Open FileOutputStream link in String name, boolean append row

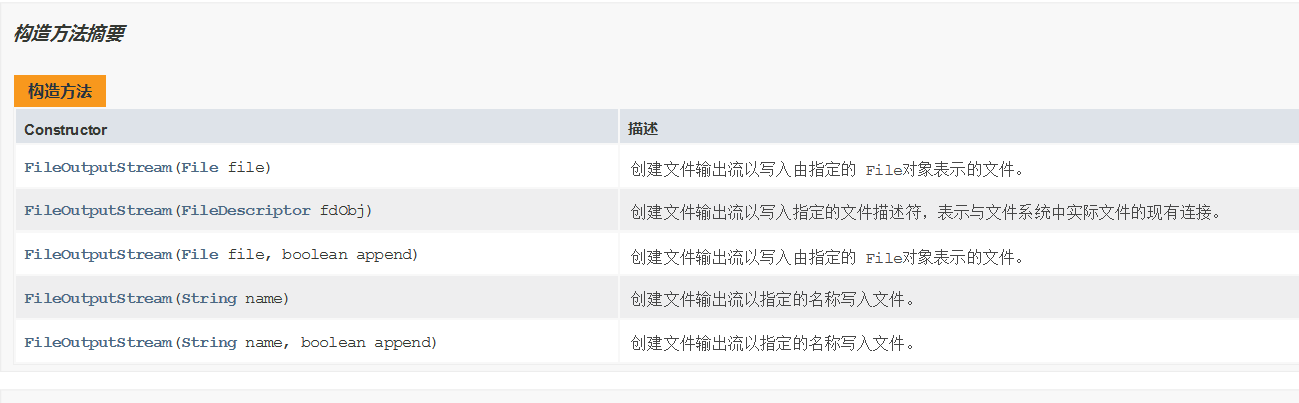(98, 343)
